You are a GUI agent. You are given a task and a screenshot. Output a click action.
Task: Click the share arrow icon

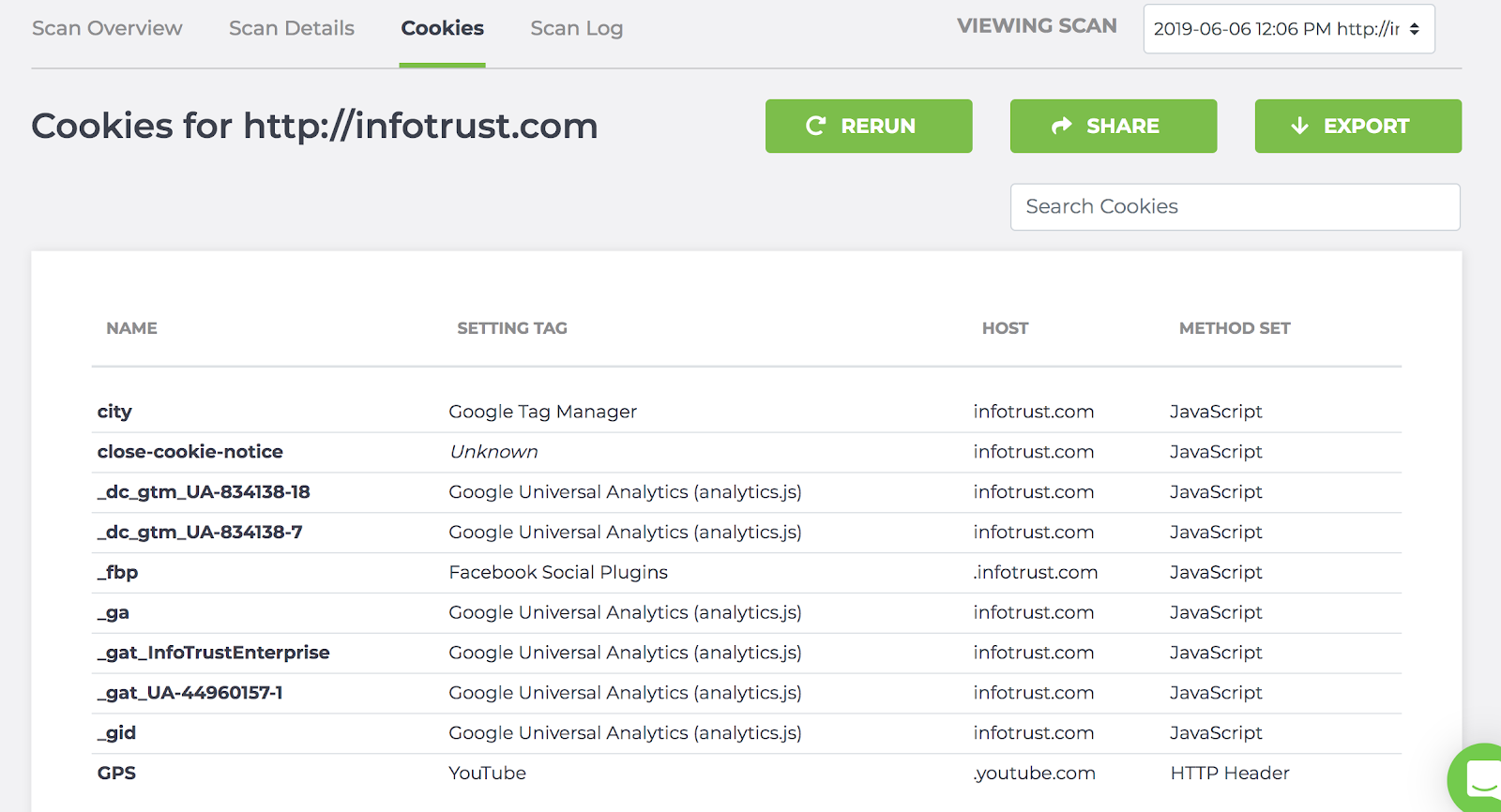(1062, 126)
